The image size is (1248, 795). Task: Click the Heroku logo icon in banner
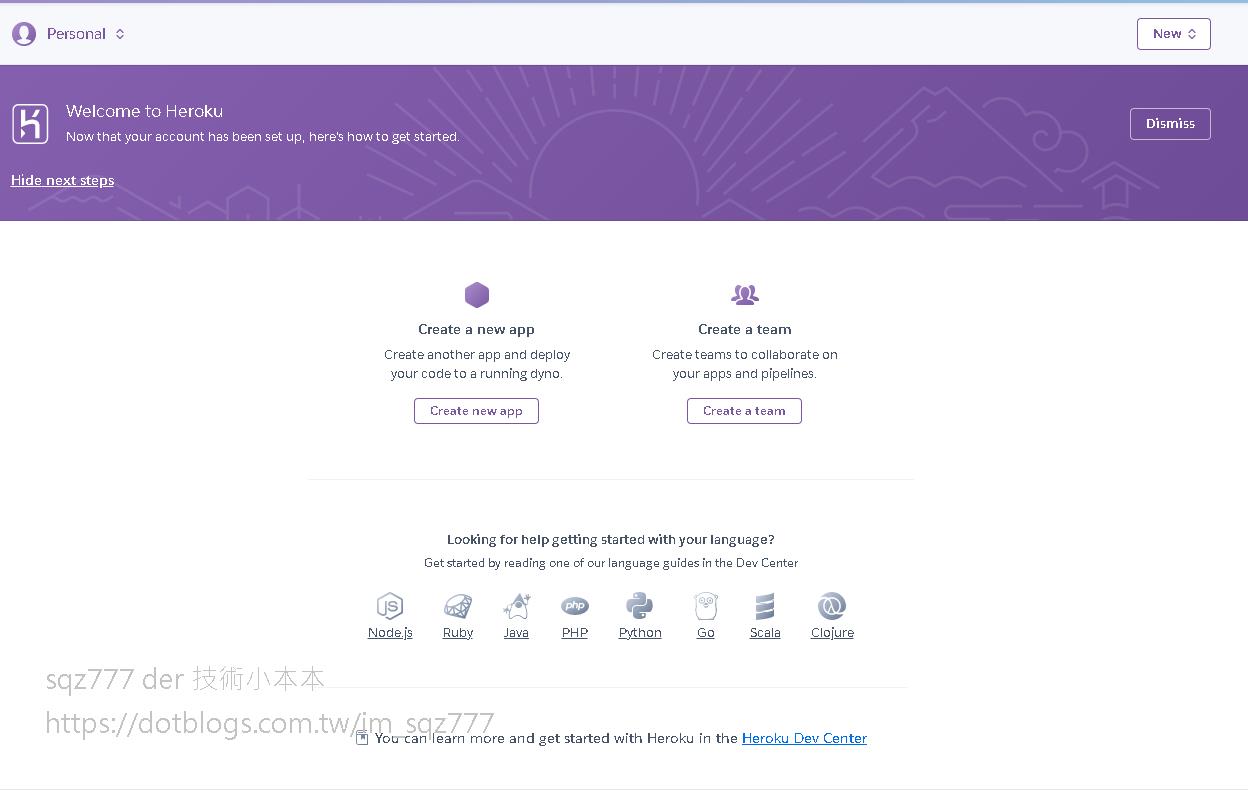click(30, 124)
